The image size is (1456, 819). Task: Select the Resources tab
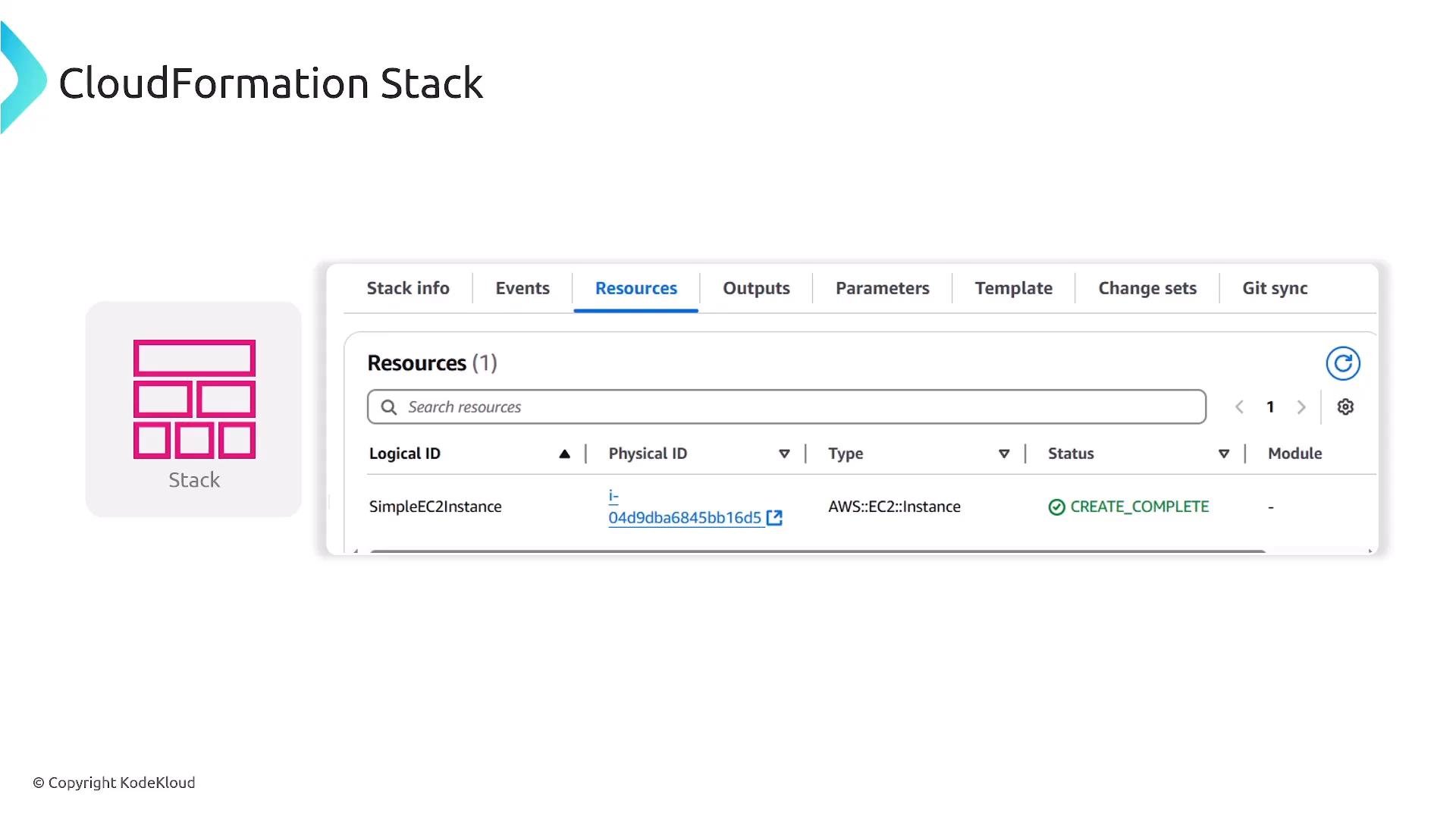click(636, 288)
